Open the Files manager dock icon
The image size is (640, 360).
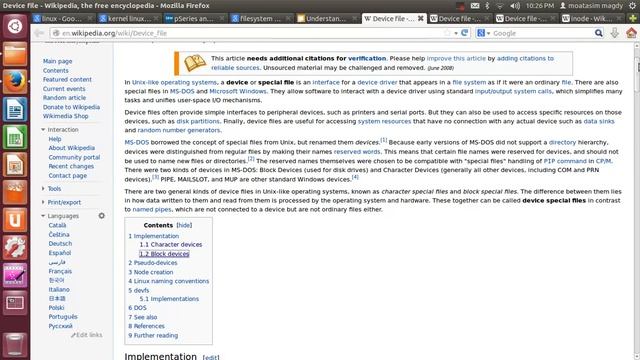tap(15, 54)
